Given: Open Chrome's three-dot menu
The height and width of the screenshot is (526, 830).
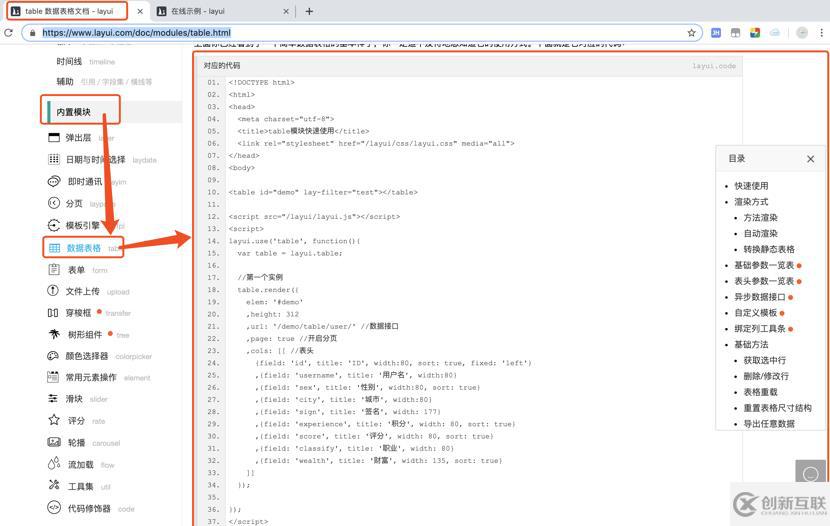Looking at the screenshot, I should click(x=822, y=33).
